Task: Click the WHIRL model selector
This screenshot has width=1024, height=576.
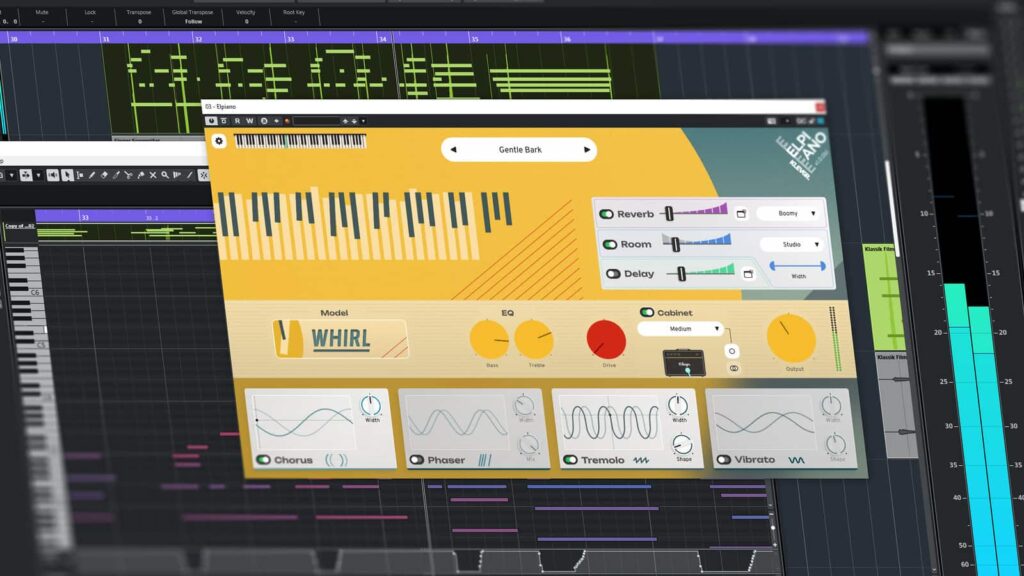Action: (x=340, y=338)
